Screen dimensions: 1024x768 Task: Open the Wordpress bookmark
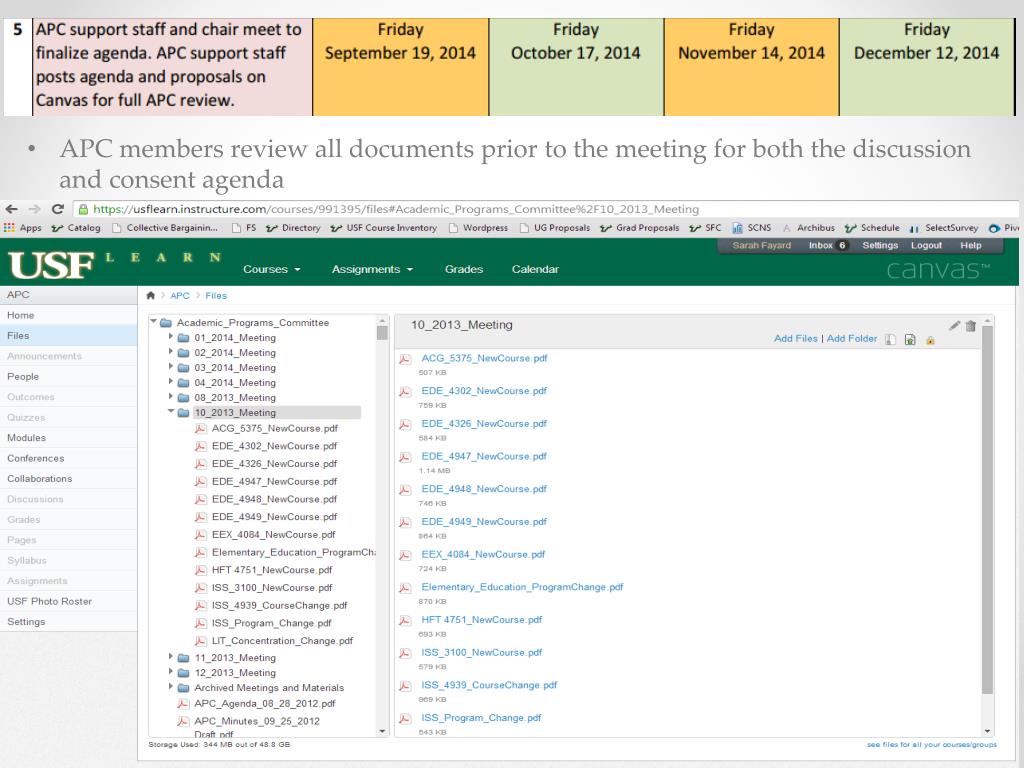tap(479, 228)
